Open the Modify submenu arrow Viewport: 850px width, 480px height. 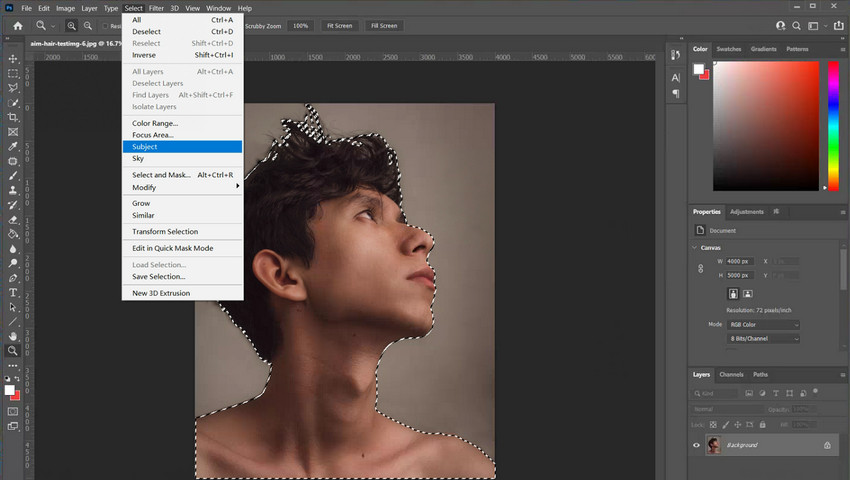coord(237,186)
